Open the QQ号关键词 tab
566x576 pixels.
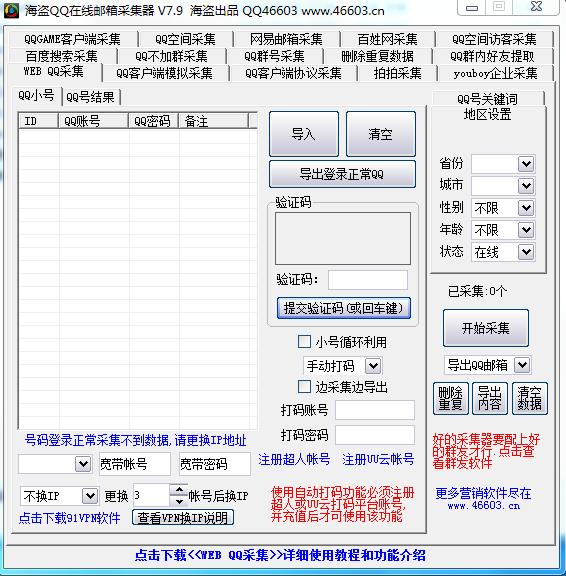coord(487,99)
